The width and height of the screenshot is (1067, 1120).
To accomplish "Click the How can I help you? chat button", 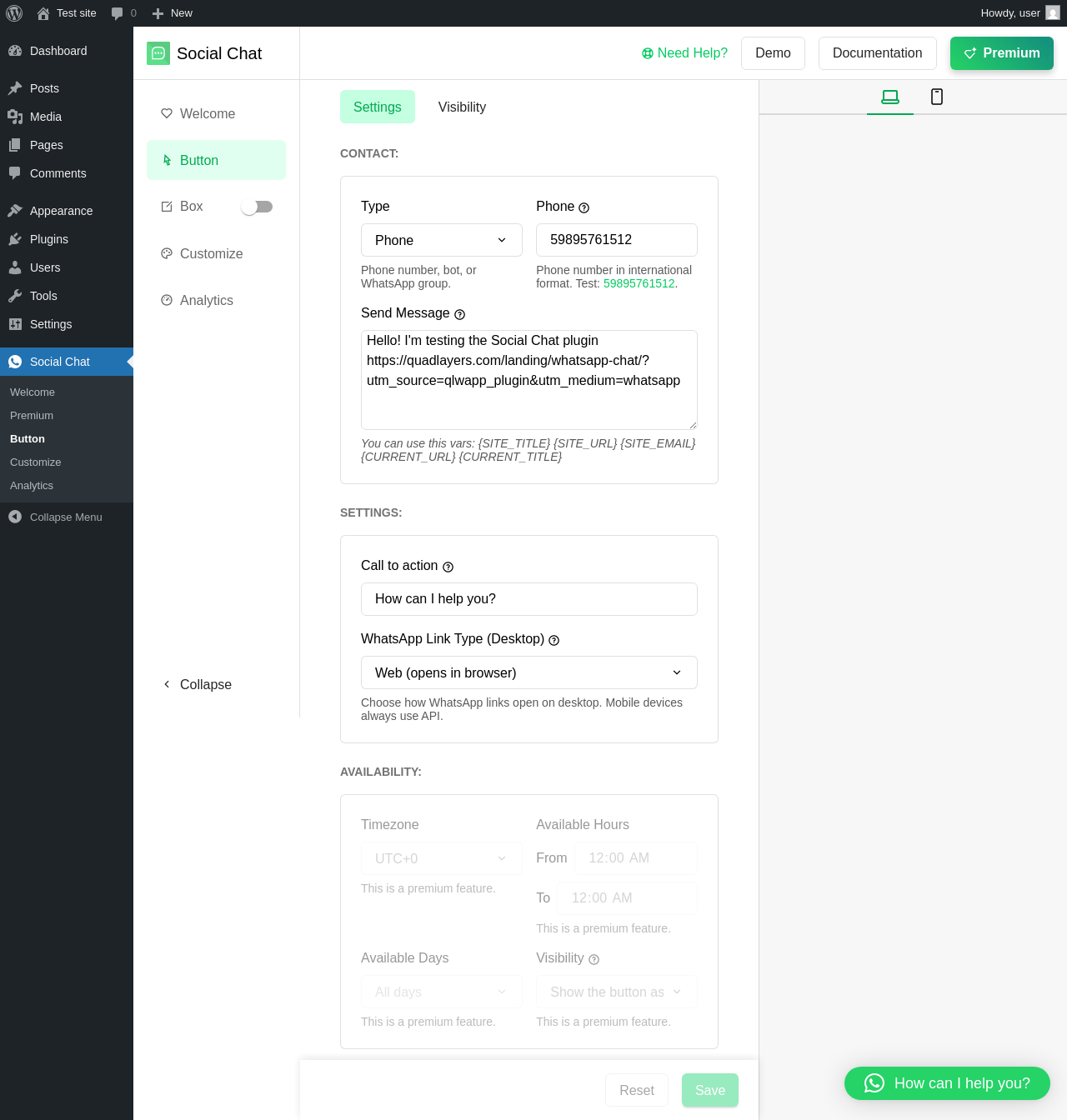I will point(947,1083).
